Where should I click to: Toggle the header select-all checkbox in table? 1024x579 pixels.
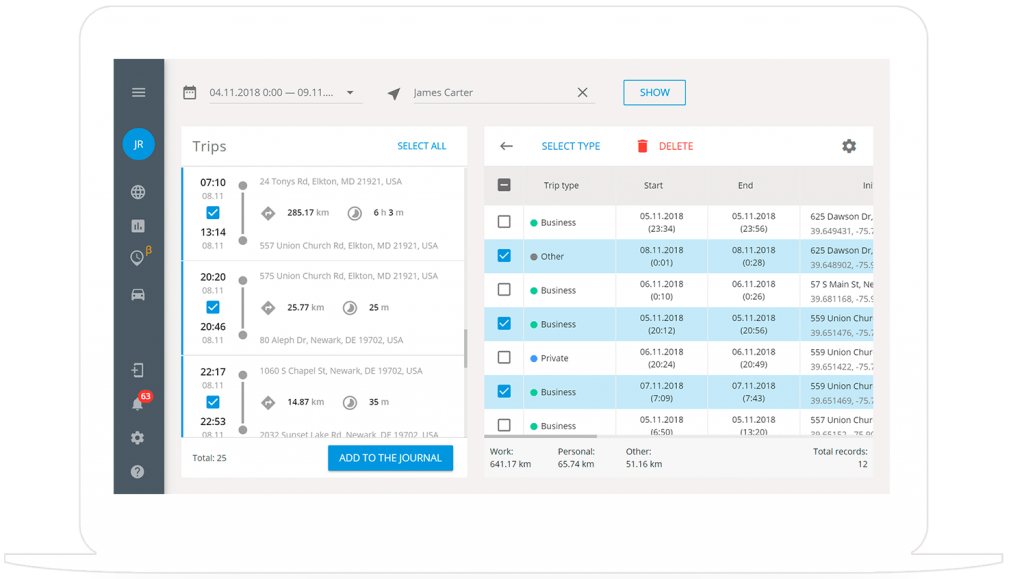pos(504,185)
